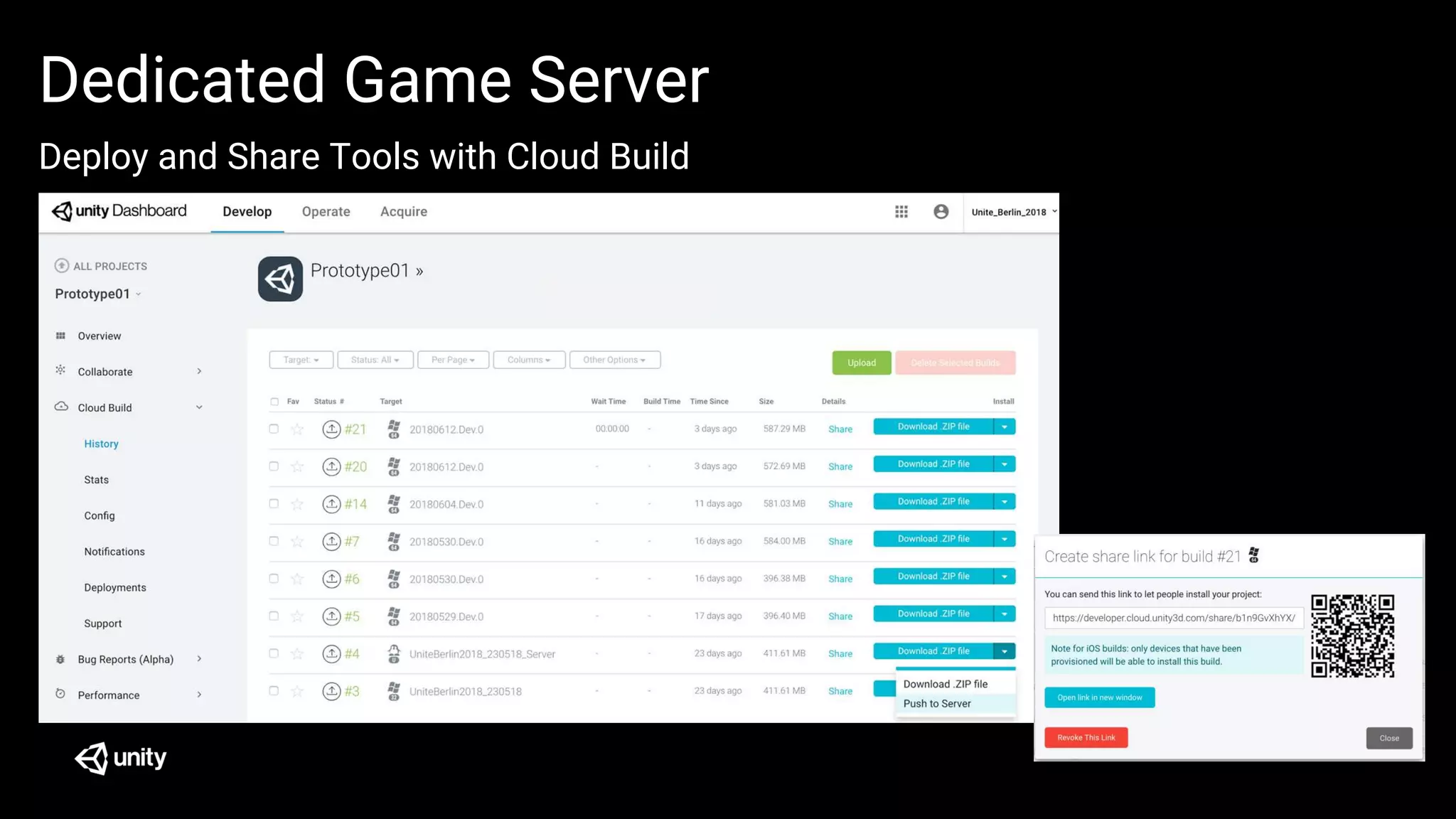Image resolution: width=1456 pixels, height=819 pixels.
Task: Click the QR code in share dialog
Action: pos(1352,636)
